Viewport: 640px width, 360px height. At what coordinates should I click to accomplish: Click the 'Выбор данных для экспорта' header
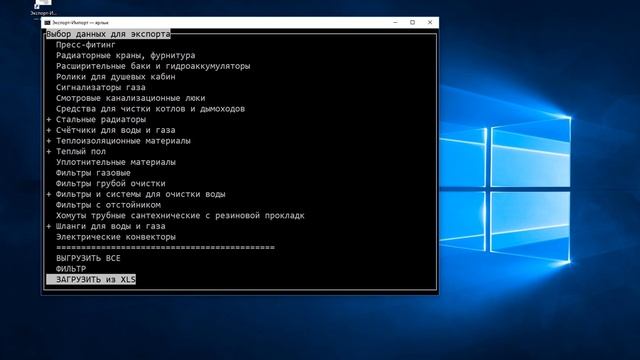tap(108, 34)
